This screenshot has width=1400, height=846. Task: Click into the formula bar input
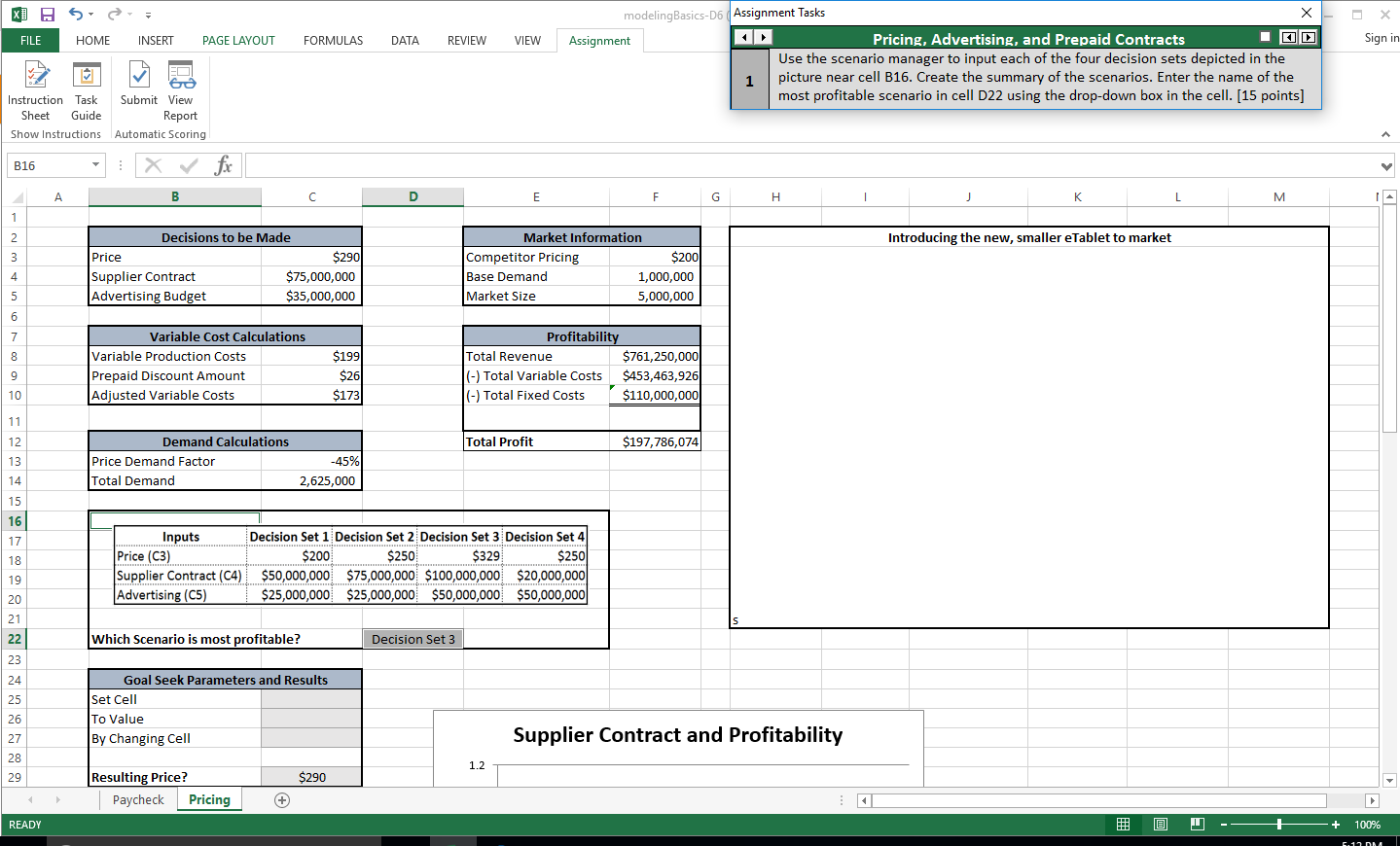click(811, 165)
